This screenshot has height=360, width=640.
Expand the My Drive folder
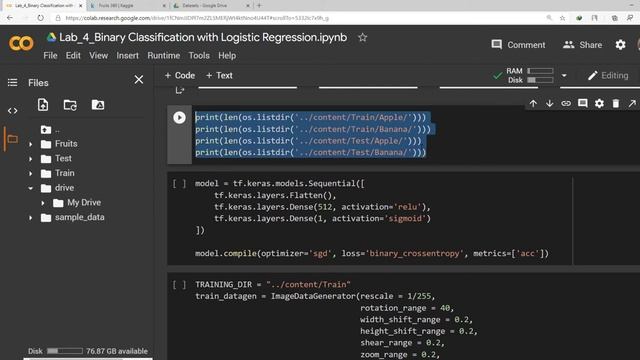coord(43,203)
